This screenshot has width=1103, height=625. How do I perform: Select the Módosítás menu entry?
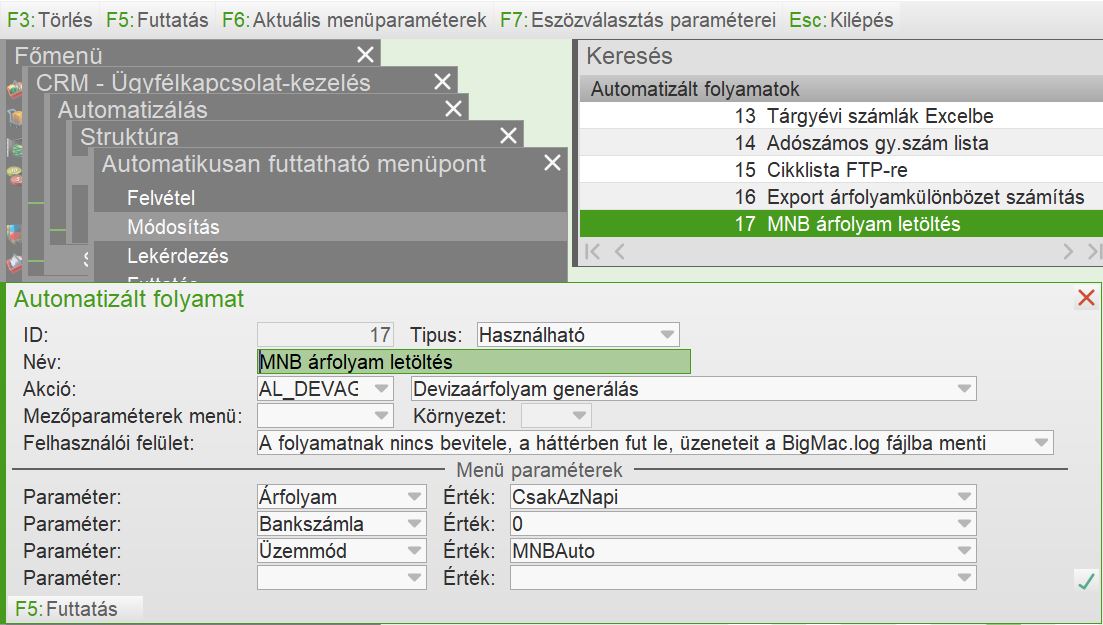[x=330, y=227]
